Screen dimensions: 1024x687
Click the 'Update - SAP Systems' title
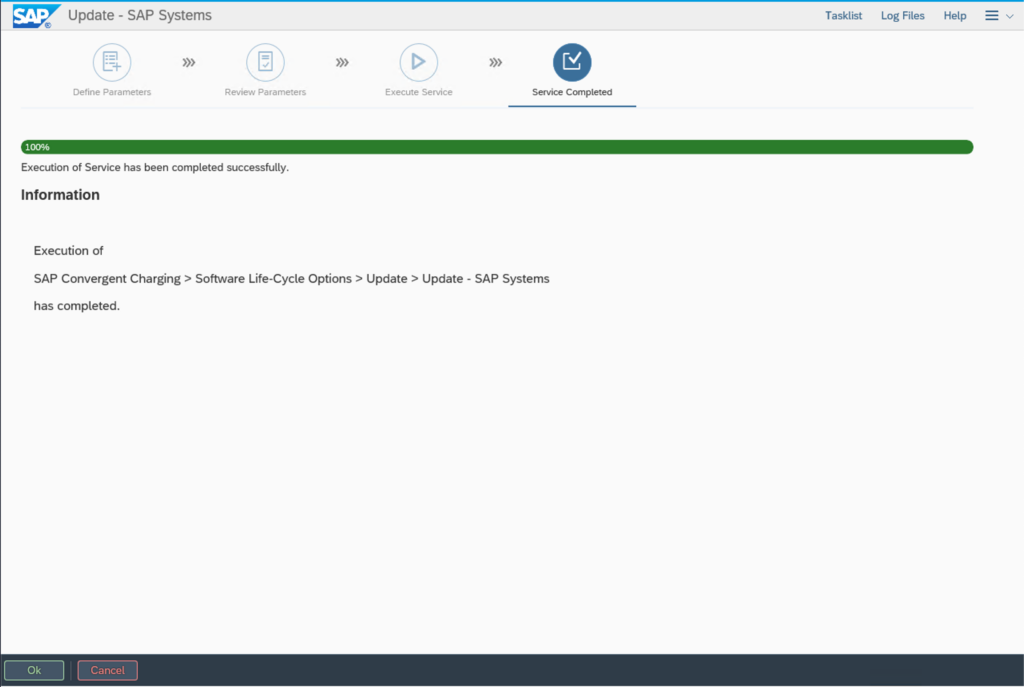(x=140, y=15)
